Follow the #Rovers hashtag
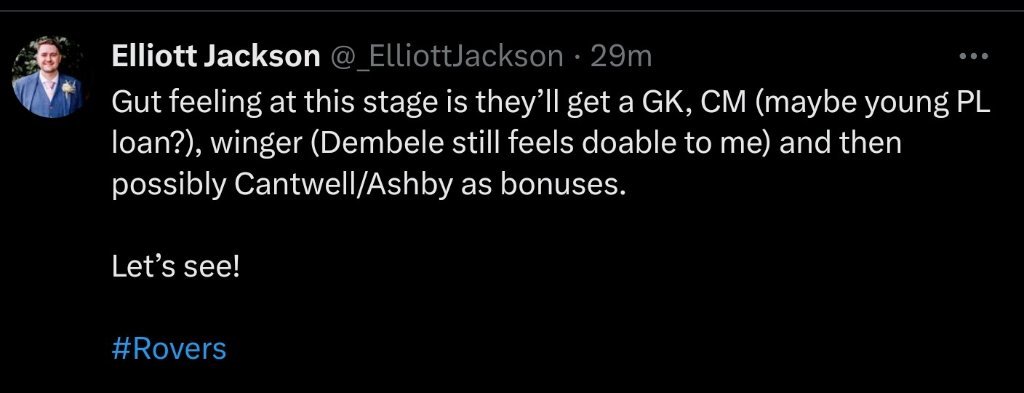This screenshot has width=1024, height=393. coord(169,349)
